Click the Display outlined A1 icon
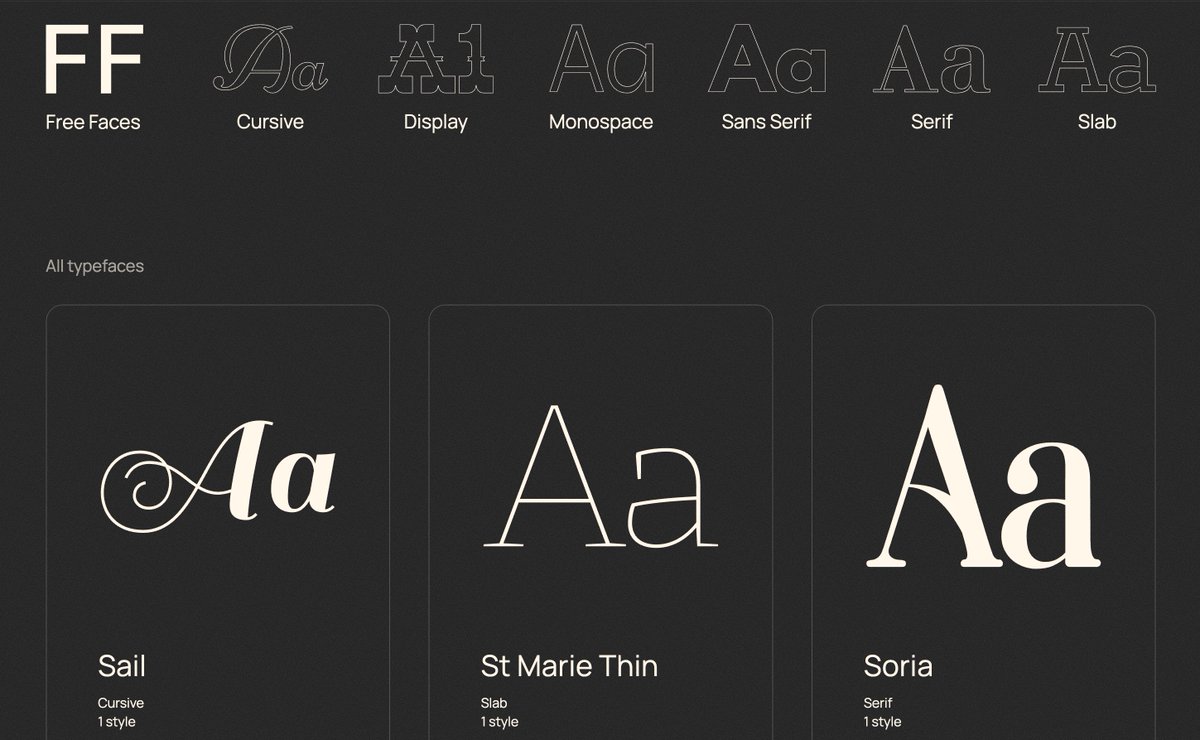 click(x=435, y=60)
